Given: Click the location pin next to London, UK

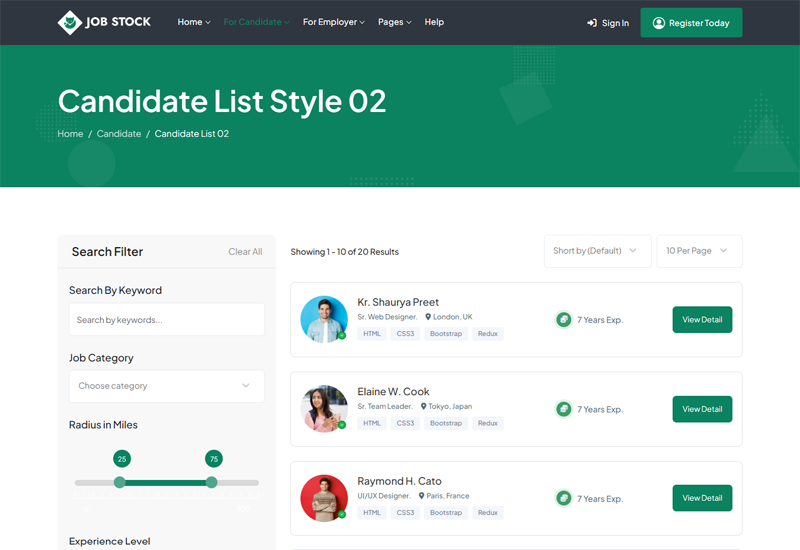Looking at the screenshot, I should point(428,317).
